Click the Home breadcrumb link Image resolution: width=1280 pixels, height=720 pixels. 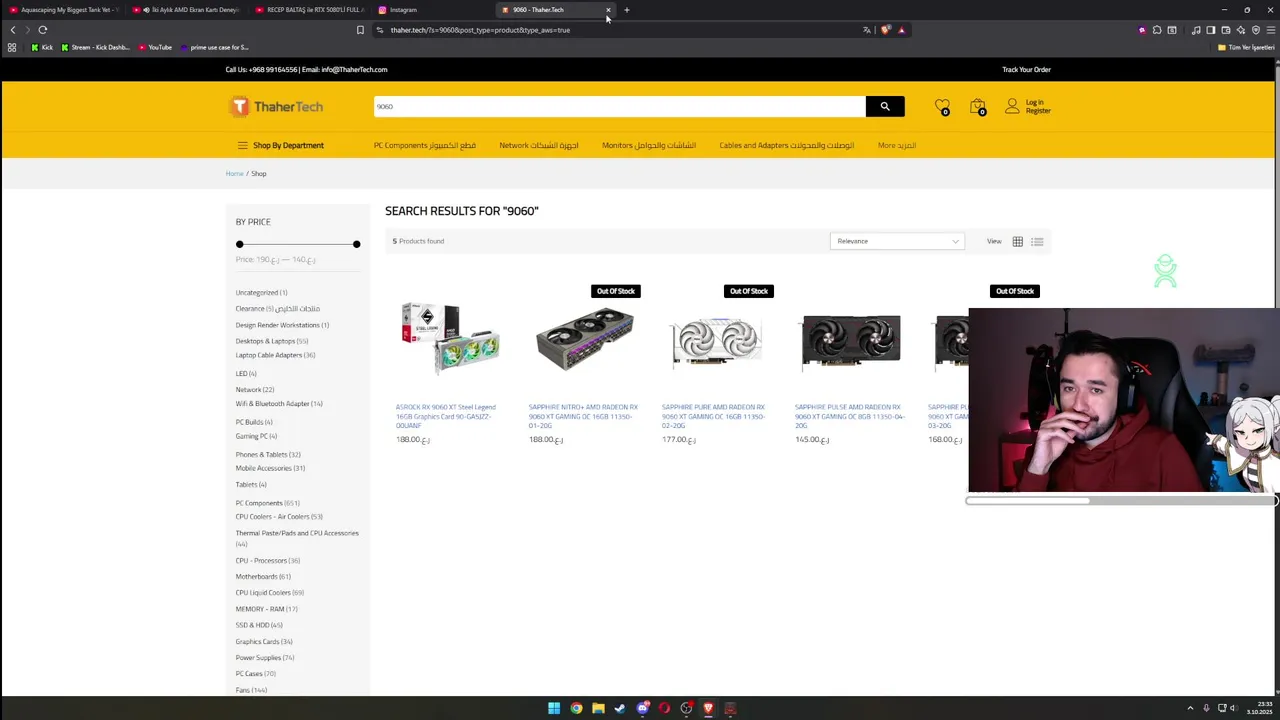click(234, 173)
